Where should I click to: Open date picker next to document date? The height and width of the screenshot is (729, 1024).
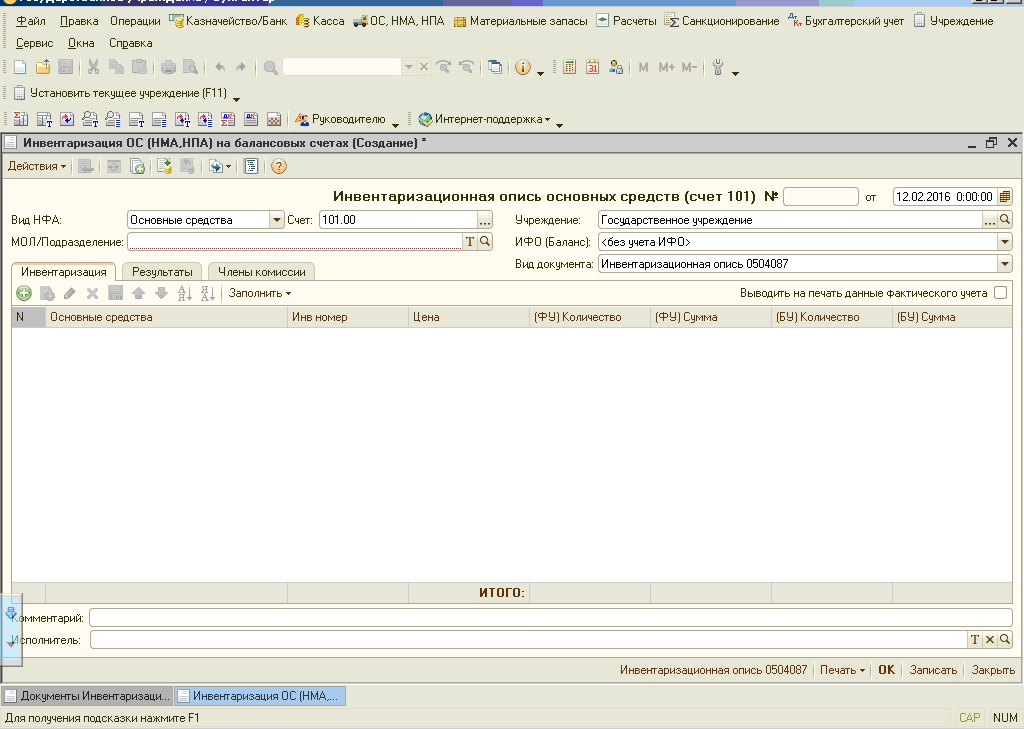click(x=1005, y=197)
